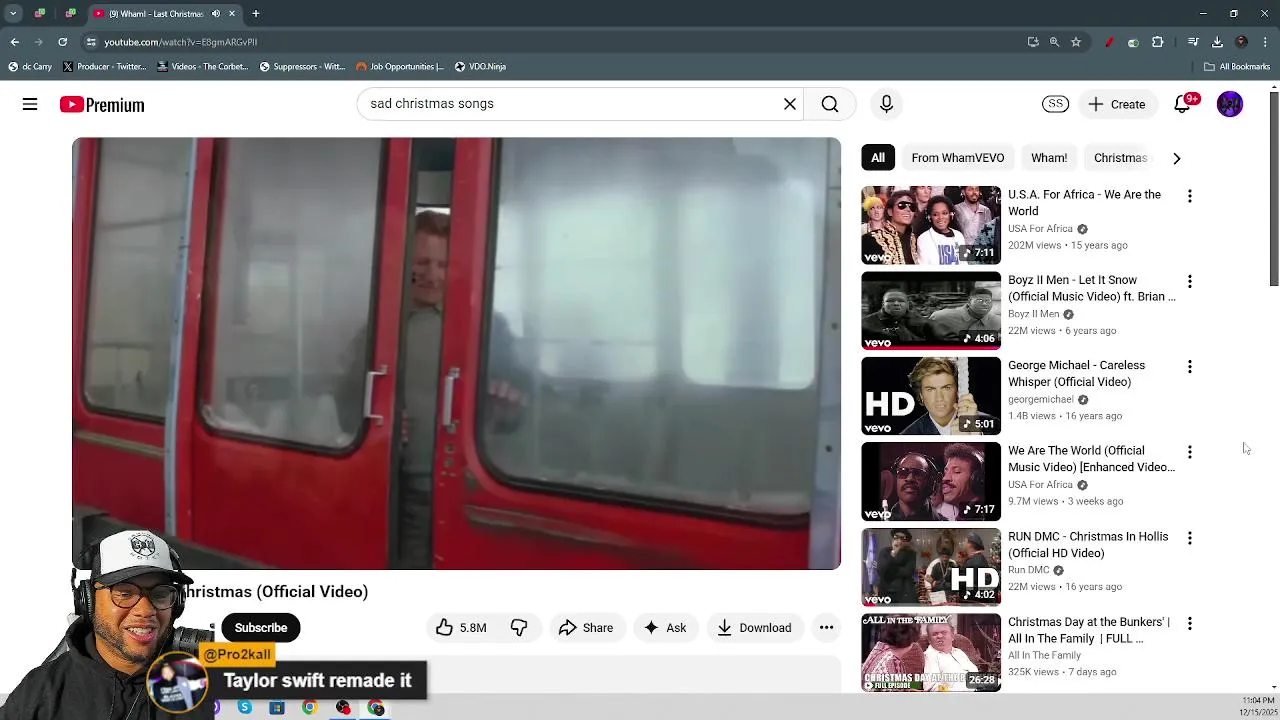This screenshot has height=720, width=1280.
Task: Open the Producer - Twitter bookmark
Action: [104, 67]
